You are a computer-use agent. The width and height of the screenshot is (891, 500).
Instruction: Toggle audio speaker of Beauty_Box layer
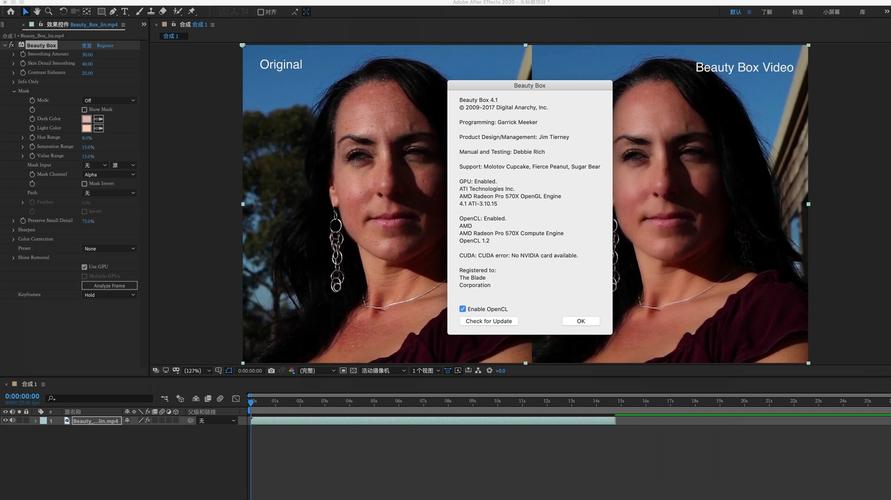pos(13,420)
